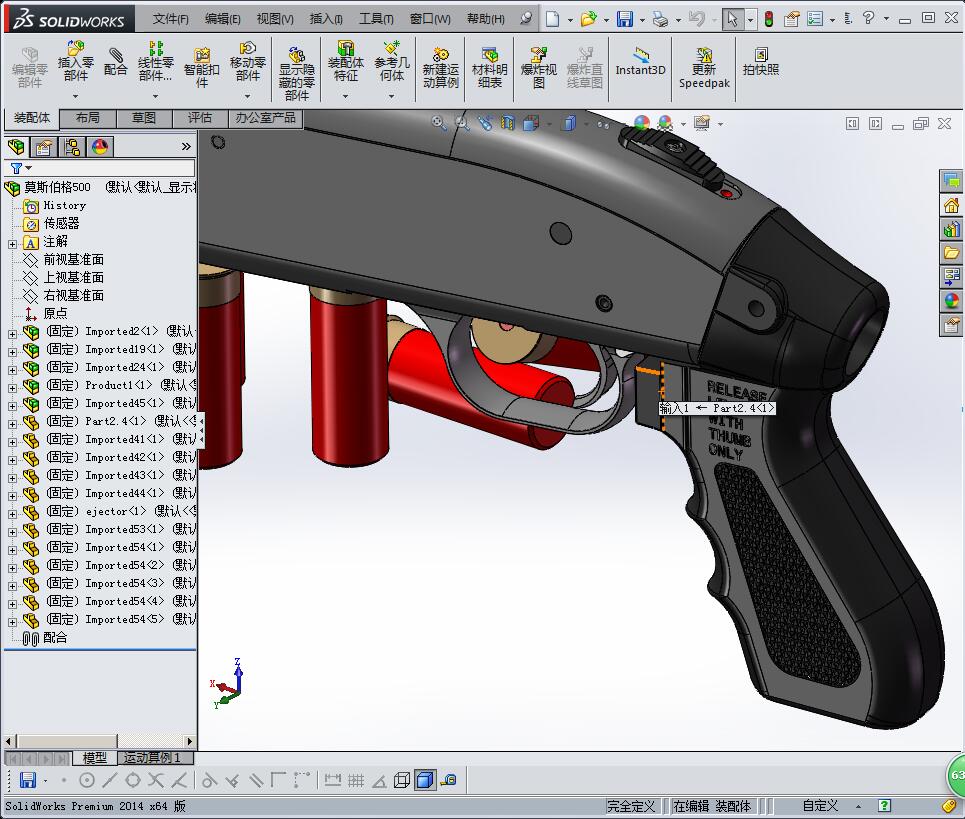Click the SolidWorks Resources home icon
This screenshot has width=965, height=819.
(951, 205)
